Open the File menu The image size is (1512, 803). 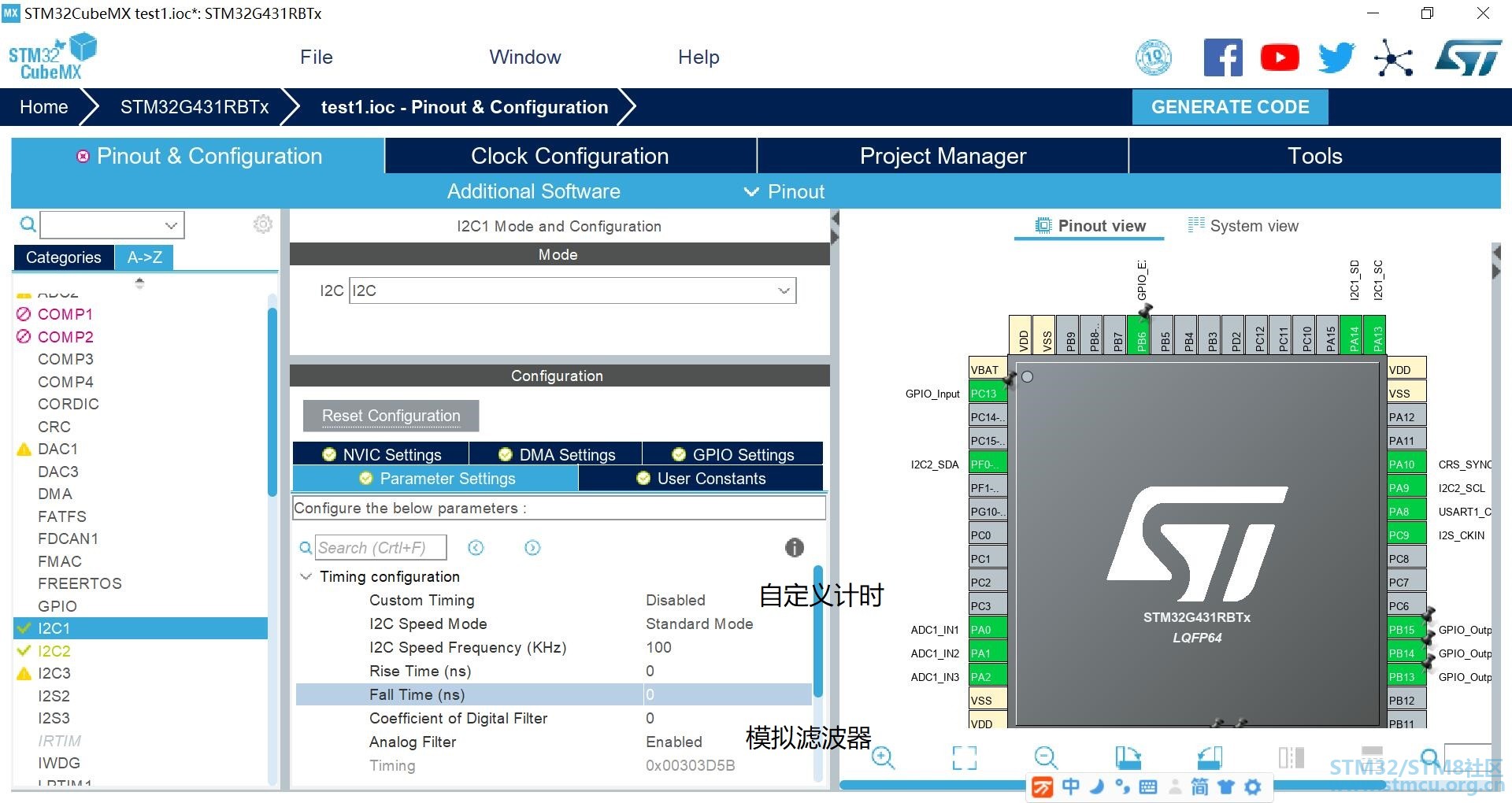click(317, 57)
